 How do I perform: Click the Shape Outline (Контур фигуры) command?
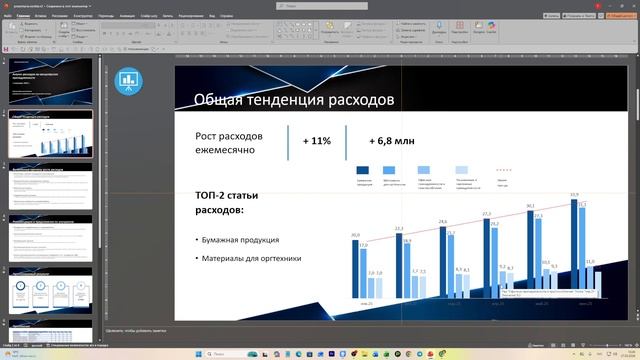(371, 30)
